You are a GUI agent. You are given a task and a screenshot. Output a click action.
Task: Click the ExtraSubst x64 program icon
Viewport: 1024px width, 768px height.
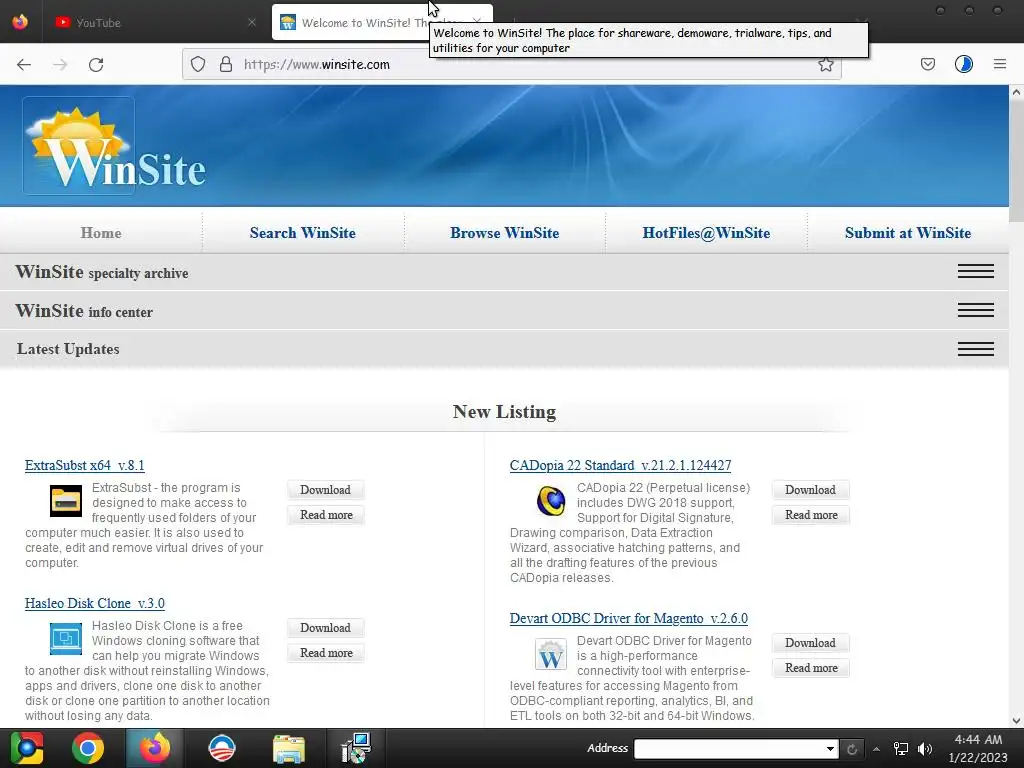[66, 501]
